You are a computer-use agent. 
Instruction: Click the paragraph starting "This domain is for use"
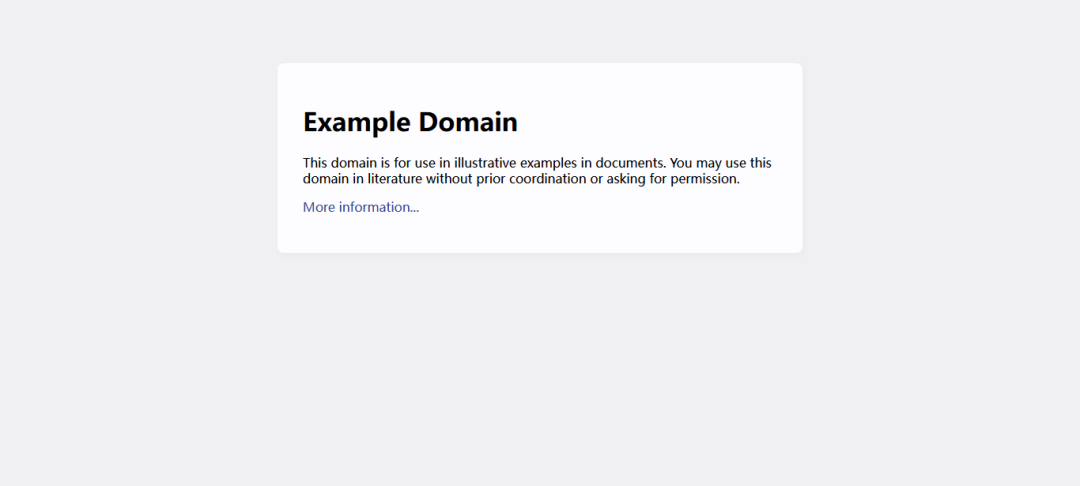537,171
